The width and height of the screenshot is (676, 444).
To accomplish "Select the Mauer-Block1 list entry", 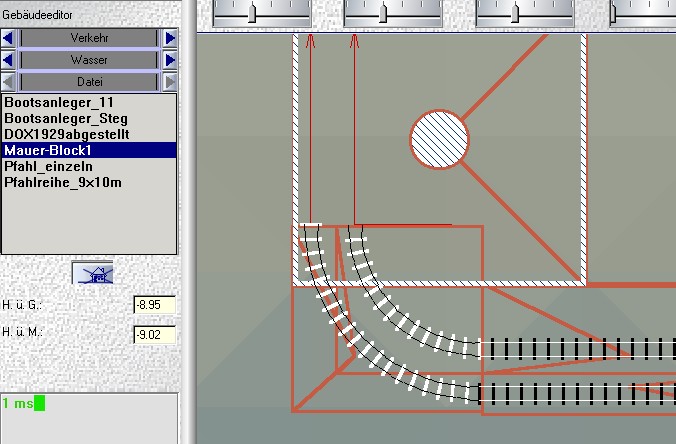I will [x=47, y=150].
